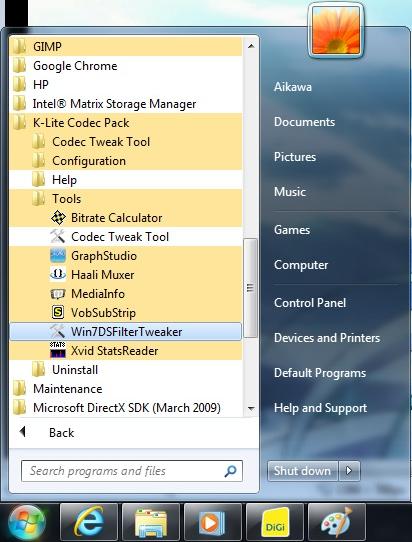This screenshot has width=412, height=542.
Task: Launch Codec Tweak Tool under Tools
Action: 126,237
